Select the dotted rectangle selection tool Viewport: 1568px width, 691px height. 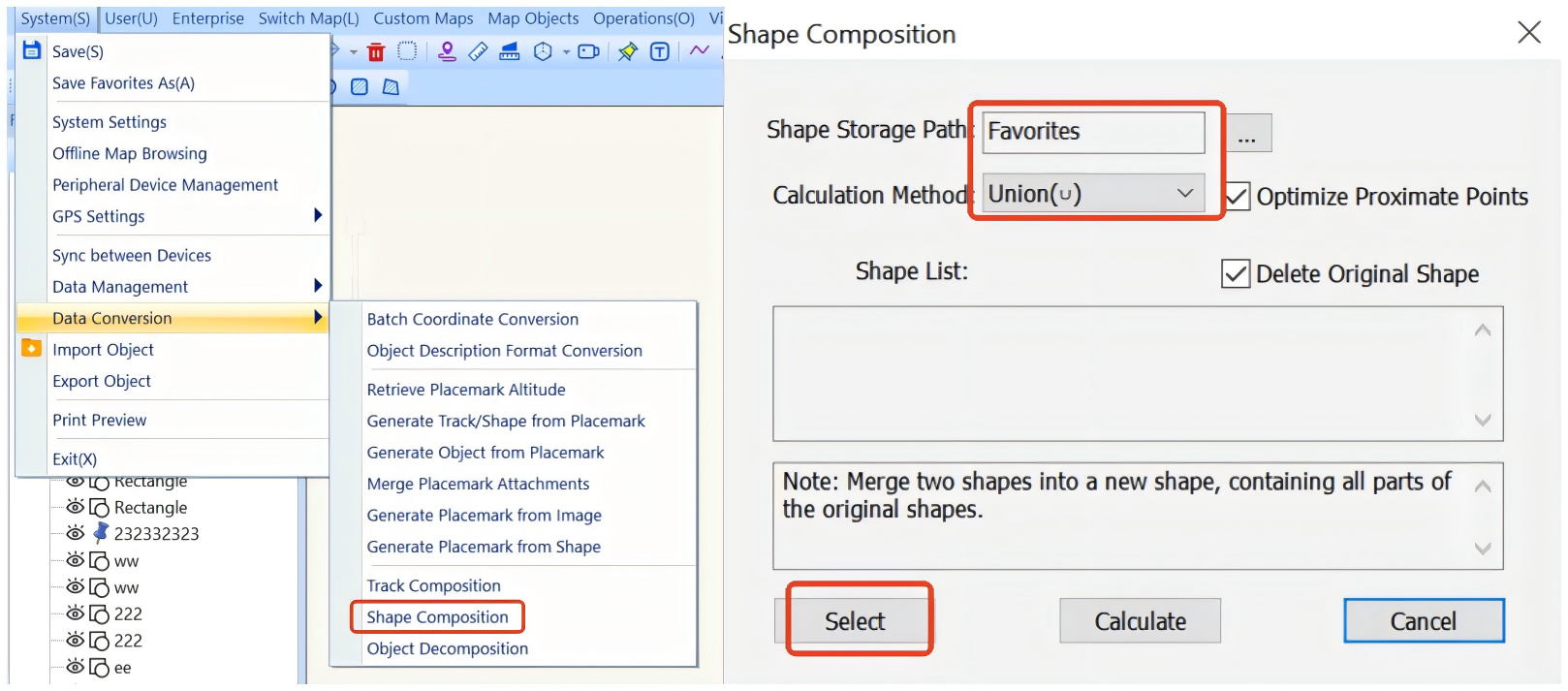coord(407,51)
